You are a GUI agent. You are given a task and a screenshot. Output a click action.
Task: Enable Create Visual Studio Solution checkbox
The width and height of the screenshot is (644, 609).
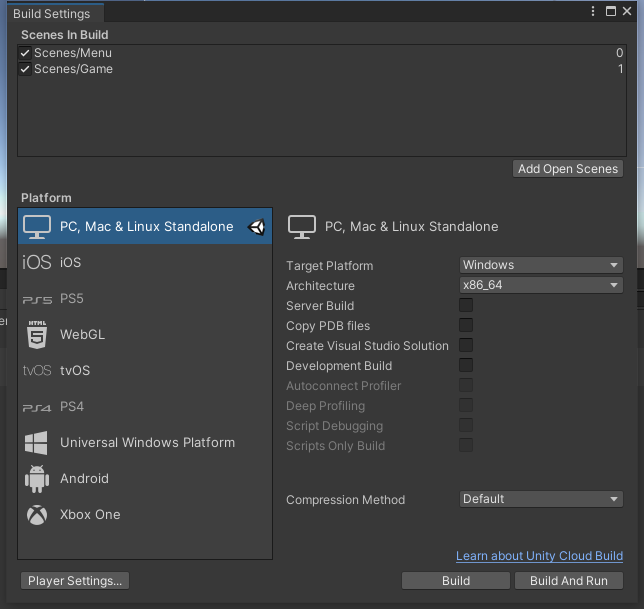pos(466,345)
